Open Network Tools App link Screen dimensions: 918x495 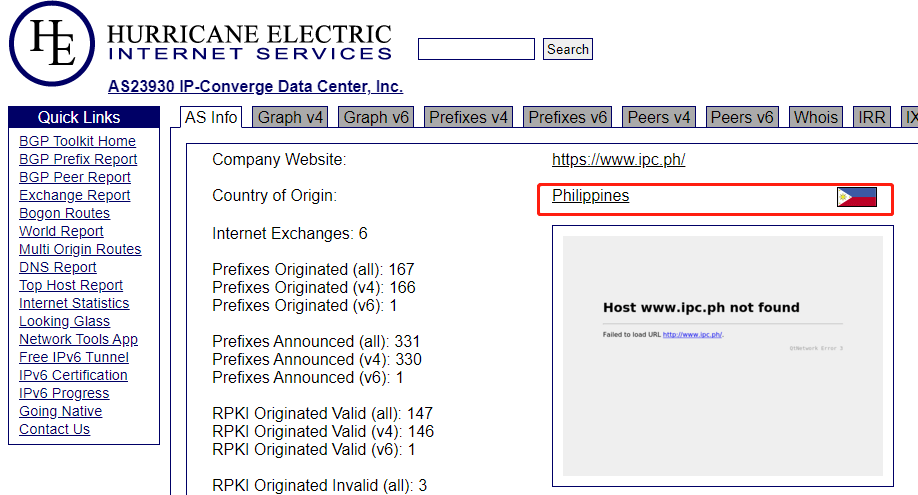tap(78, 339)
